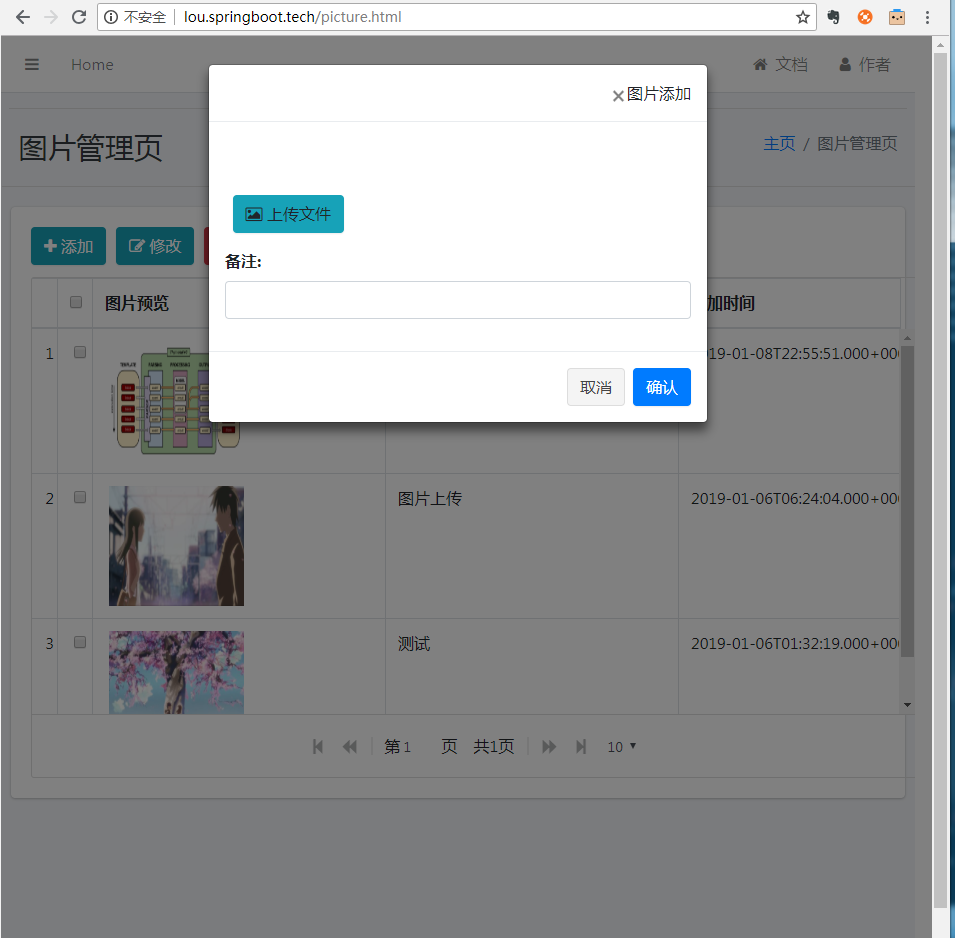Click the address bar URL

coord(292,17)
